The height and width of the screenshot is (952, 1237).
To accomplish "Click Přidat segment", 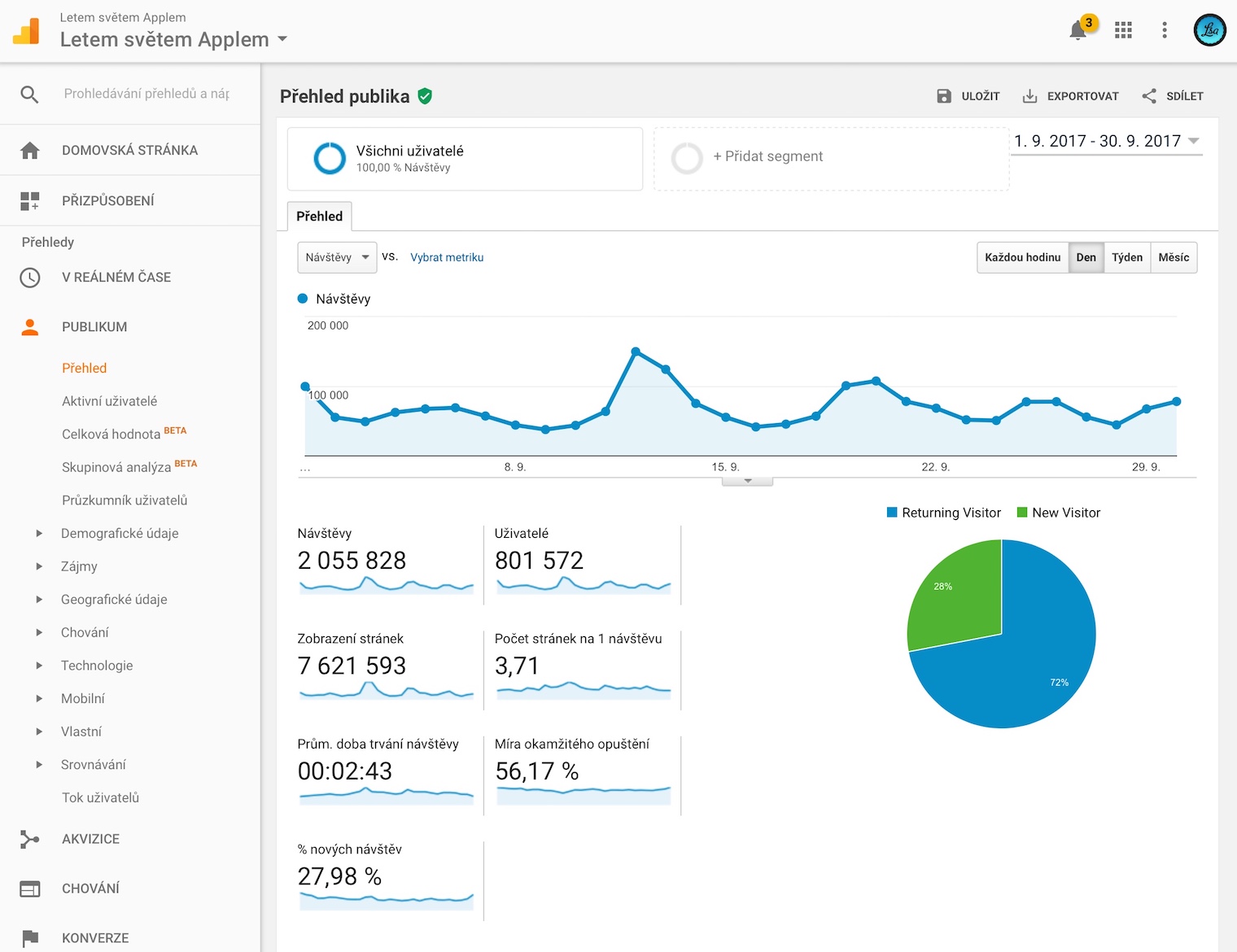I will click(x=767, y=157).
